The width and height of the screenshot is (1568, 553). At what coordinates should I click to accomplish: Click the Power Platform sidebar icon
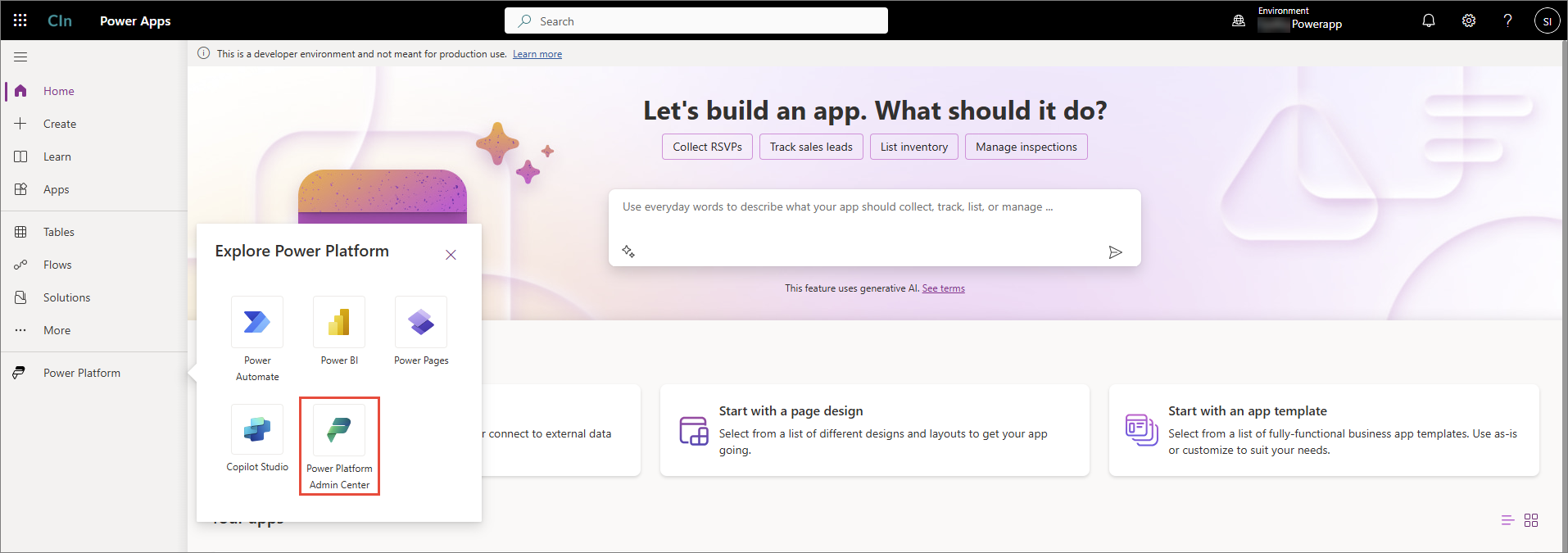coord(19,373)
